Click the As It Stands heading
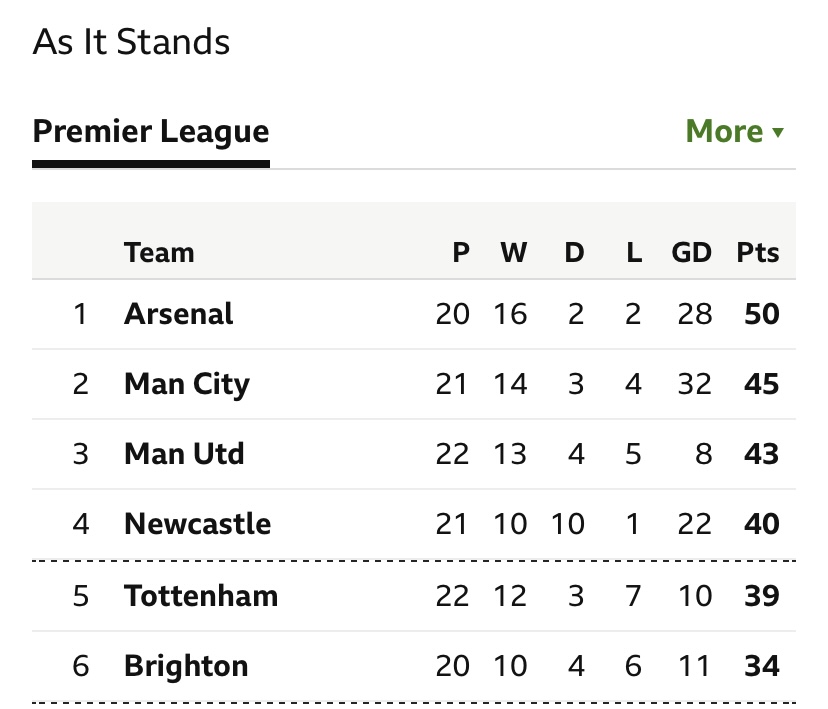 [x=131, y=42]
